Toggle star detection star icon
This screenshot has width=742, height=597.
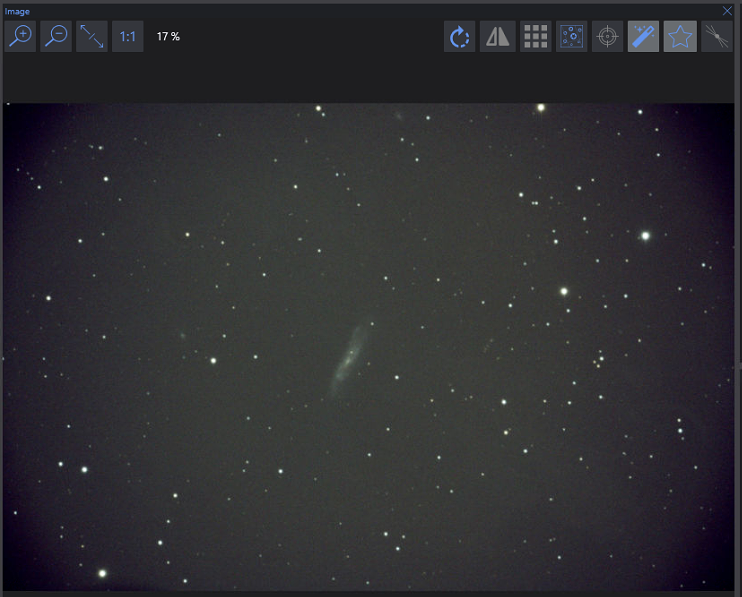pos(680,36)
